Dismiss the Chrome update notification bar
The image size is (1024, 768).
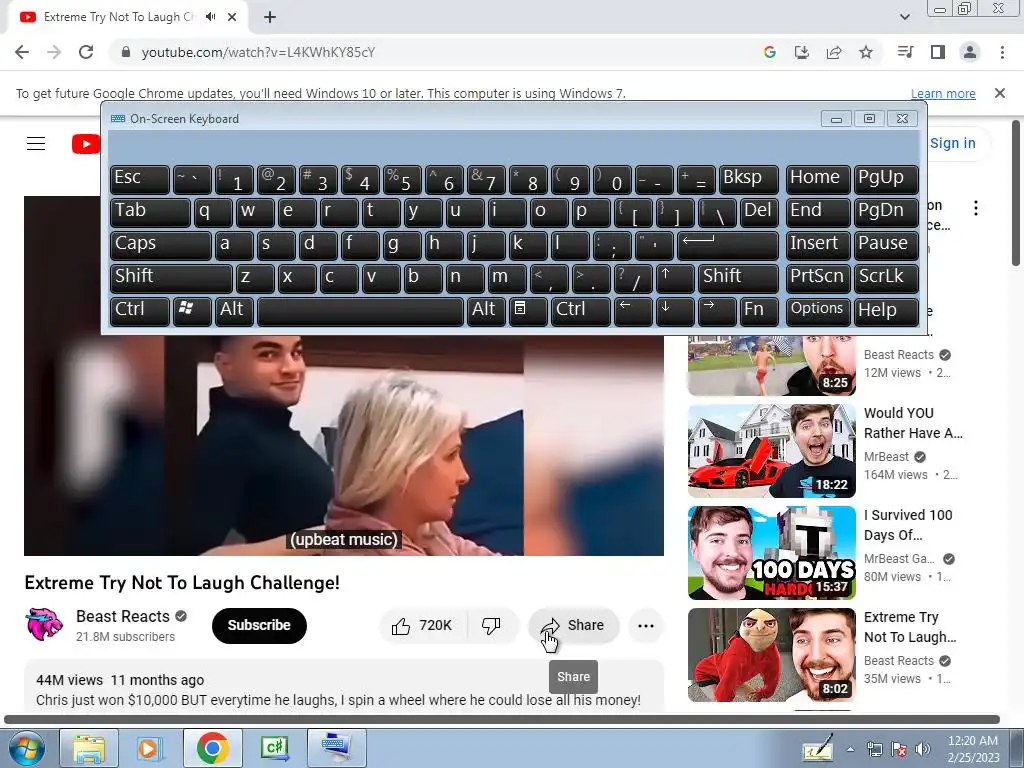click(x=1000, y=93)
